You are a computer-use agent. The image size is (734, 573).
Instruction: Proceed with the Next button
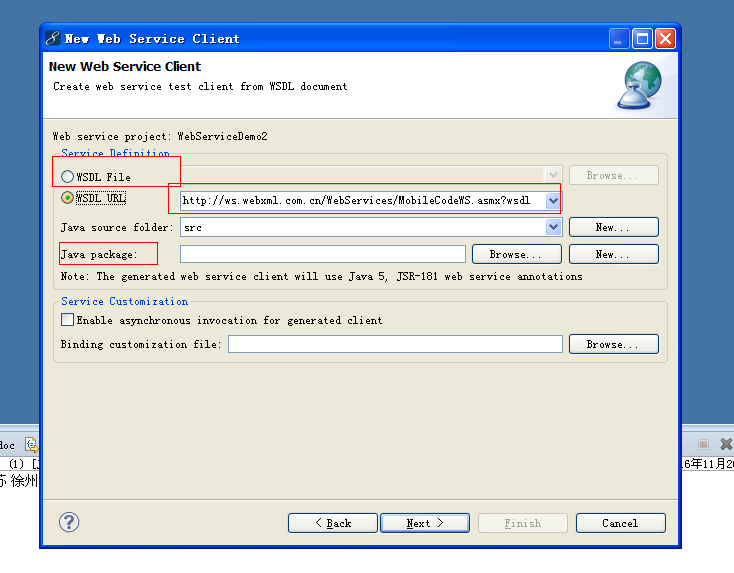point(425,523)
